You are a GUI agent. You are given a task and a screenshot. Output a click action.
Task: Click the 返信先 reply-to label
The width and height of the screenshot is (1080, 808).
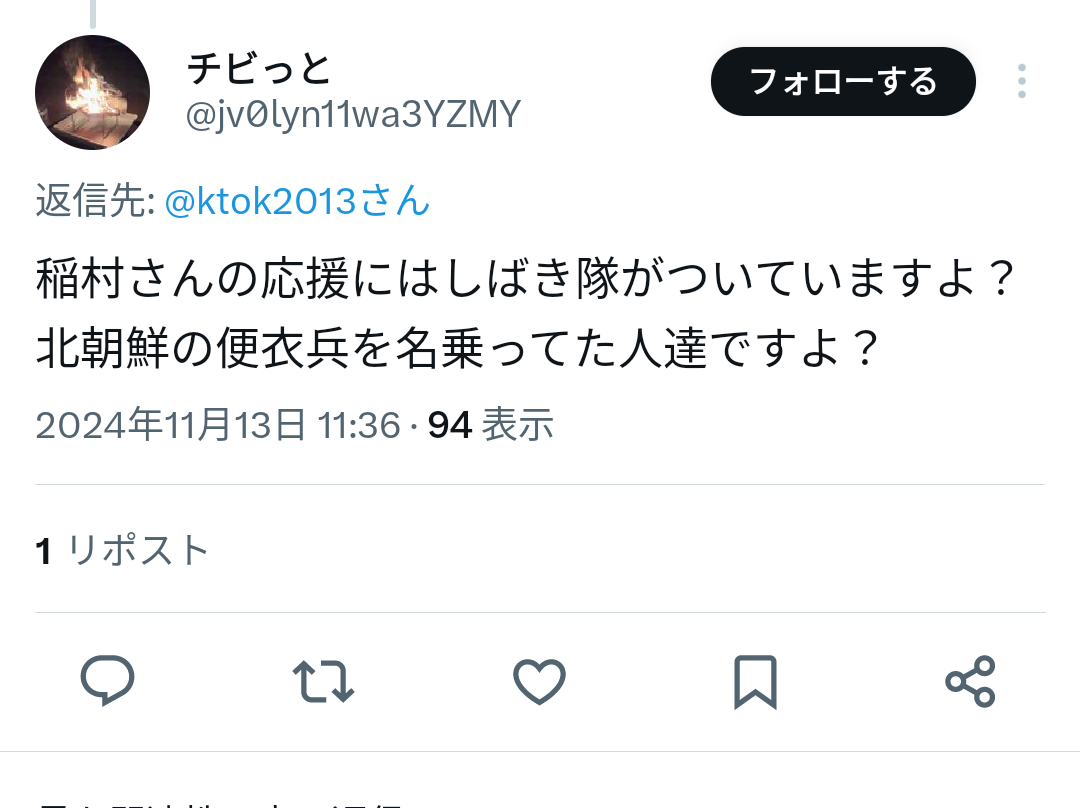[x=96, y=201]
